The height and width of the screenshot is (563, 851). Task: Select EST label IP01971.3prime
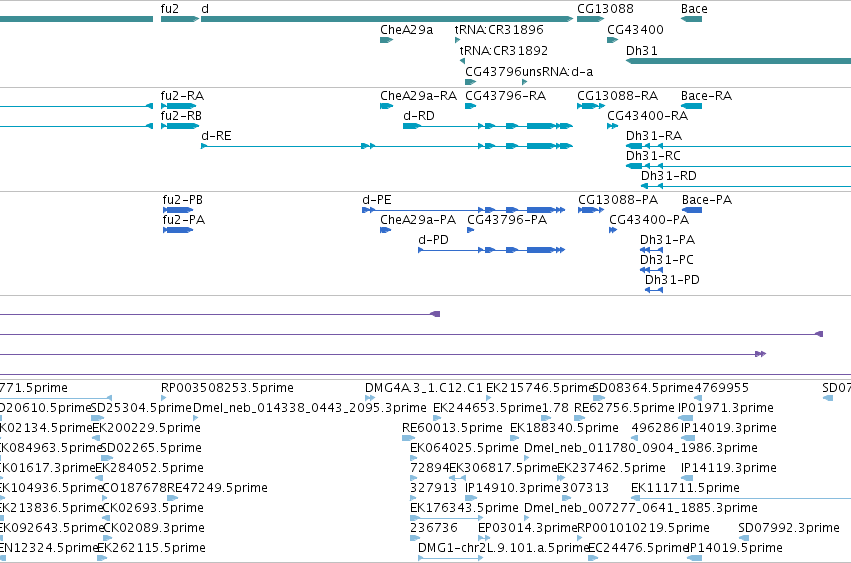point(726,408)
